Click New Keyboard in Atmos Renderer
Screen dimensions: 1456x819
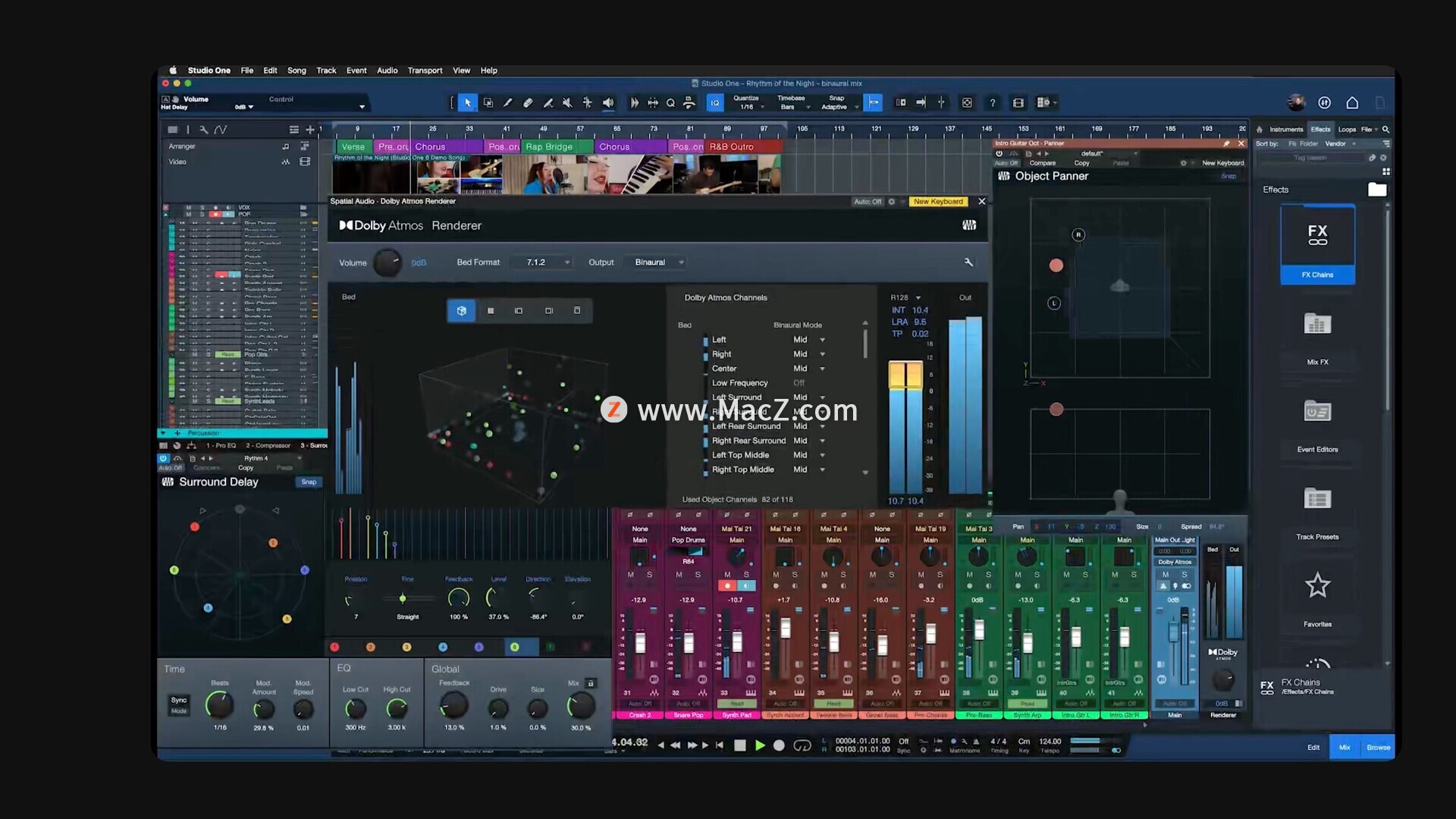pos(938,202)
